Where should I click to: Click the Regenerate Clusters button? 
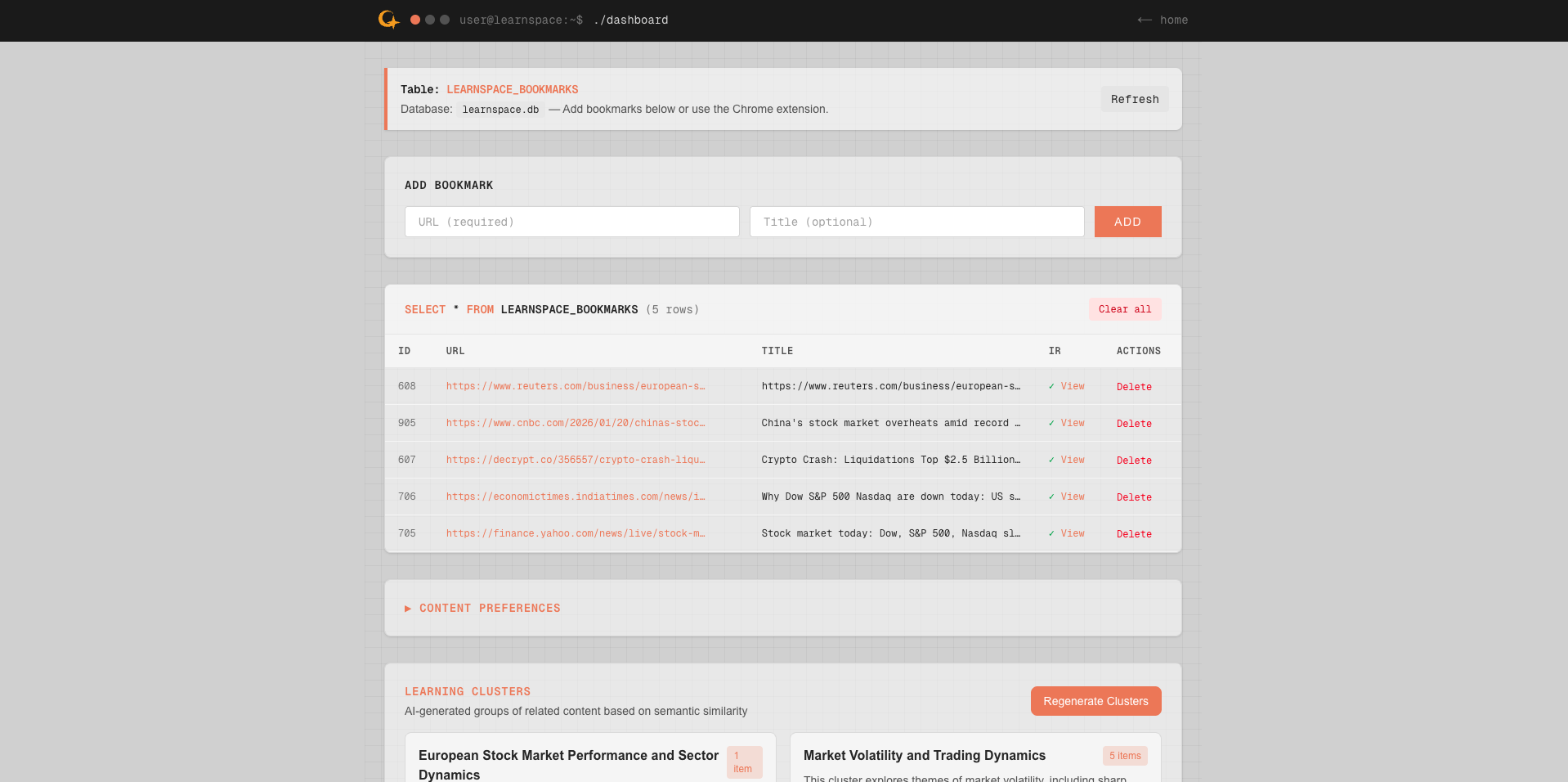[1095, 701]
